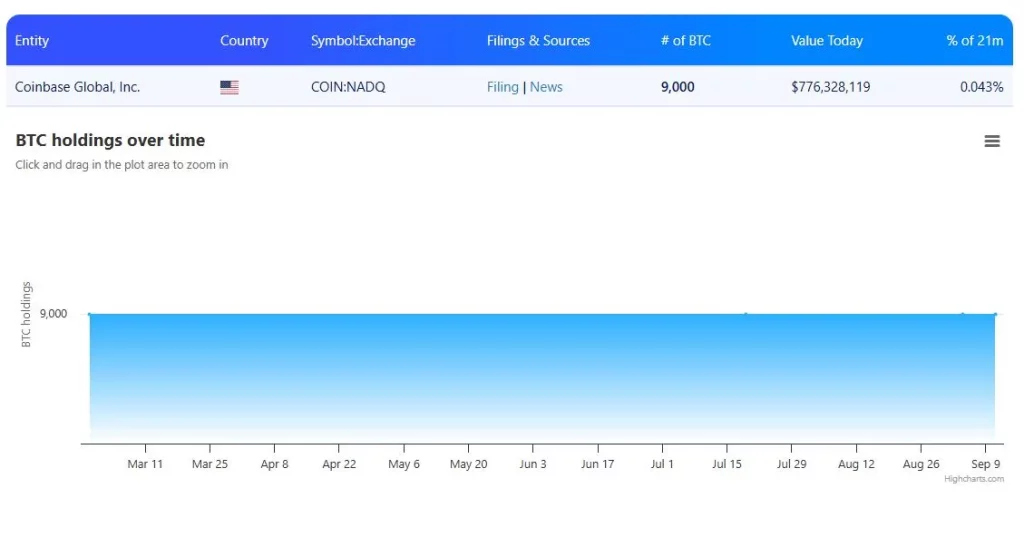
Task: Click the Jul 15 x-axis label
Action: pos(727,464)
